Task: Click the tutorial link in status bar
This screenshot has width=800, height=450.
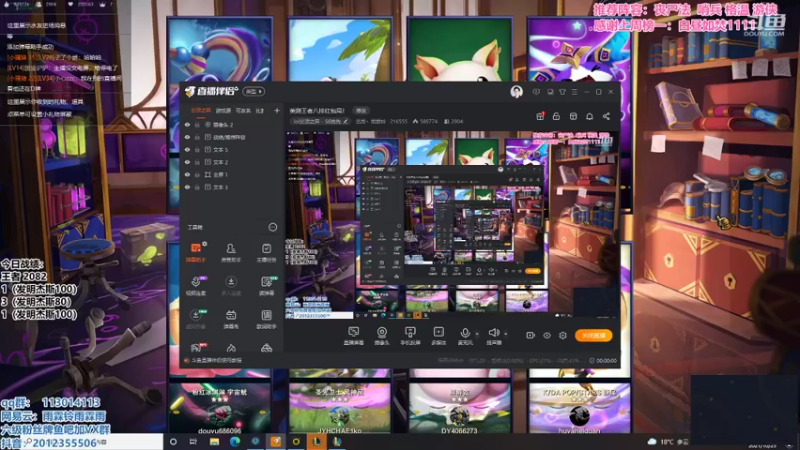Action: click(x=216, y=360)
